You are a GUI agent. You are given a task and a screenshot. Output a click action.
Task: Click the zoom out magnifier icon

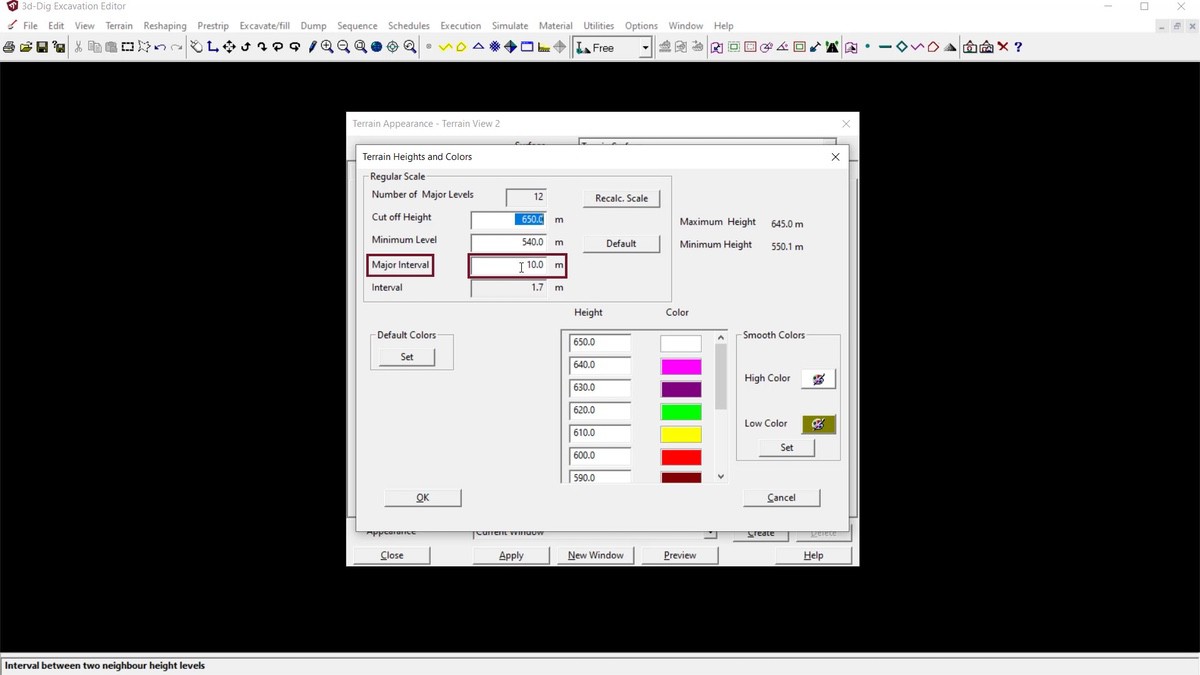(343, 47)
